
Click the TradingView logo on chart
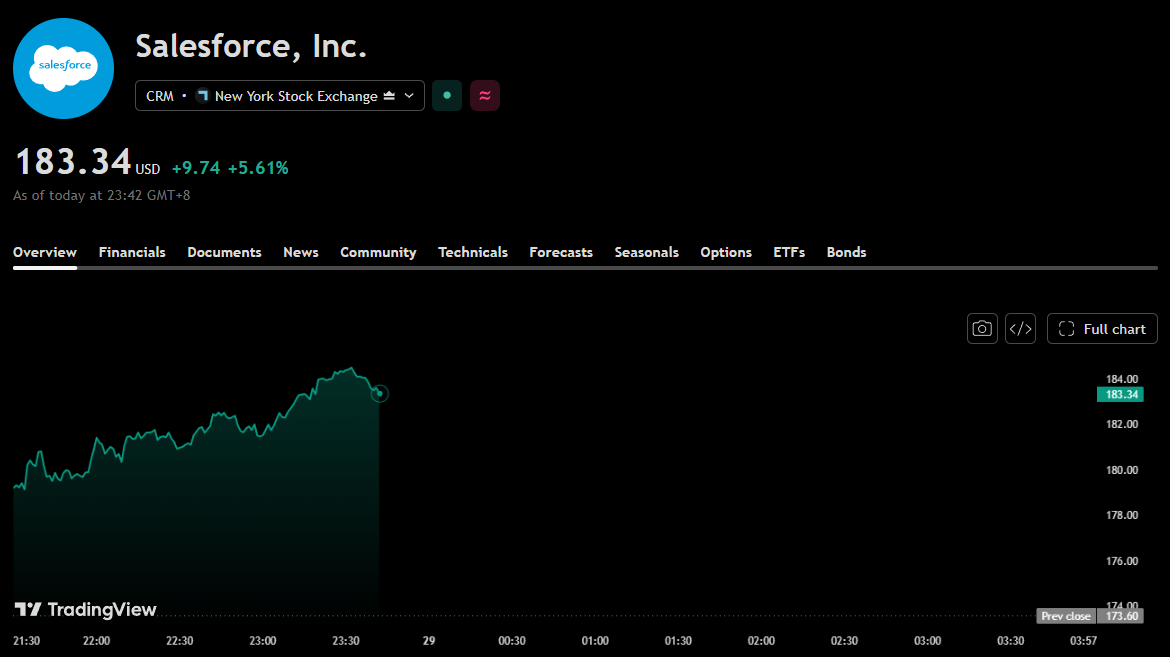(x=85, y=610)
